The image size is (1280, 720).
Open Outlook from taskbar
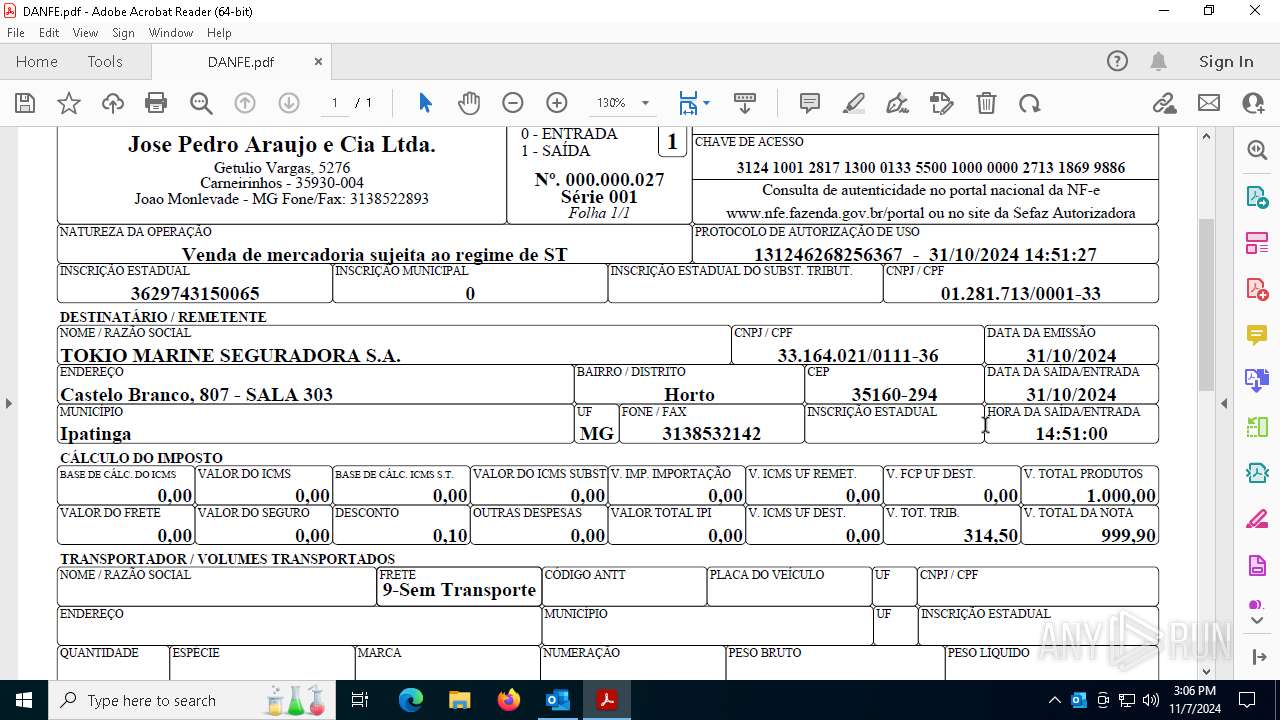557,700
